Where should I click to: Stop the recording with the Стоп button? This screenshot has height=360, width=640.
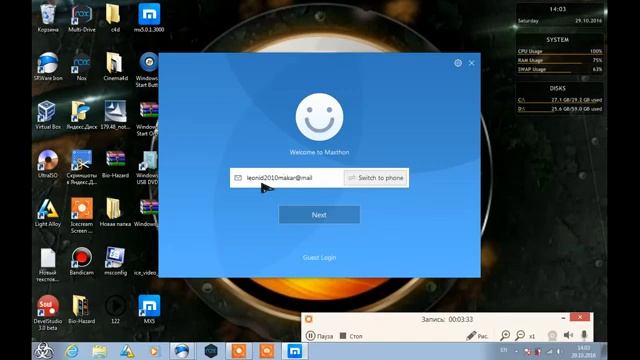tap(351, 336)
